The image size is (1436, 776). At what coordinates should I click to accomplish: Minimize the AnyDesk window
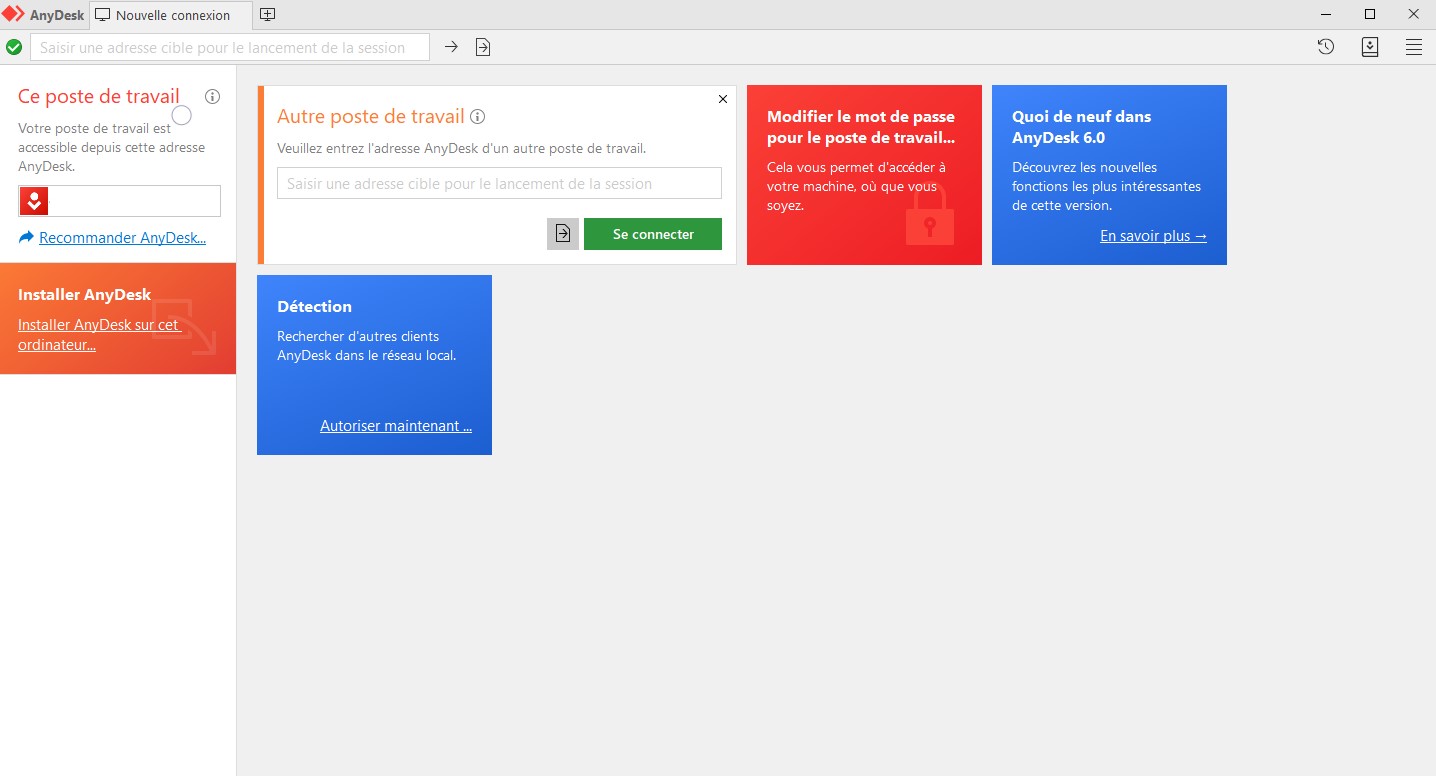(x=1325, y=14)
